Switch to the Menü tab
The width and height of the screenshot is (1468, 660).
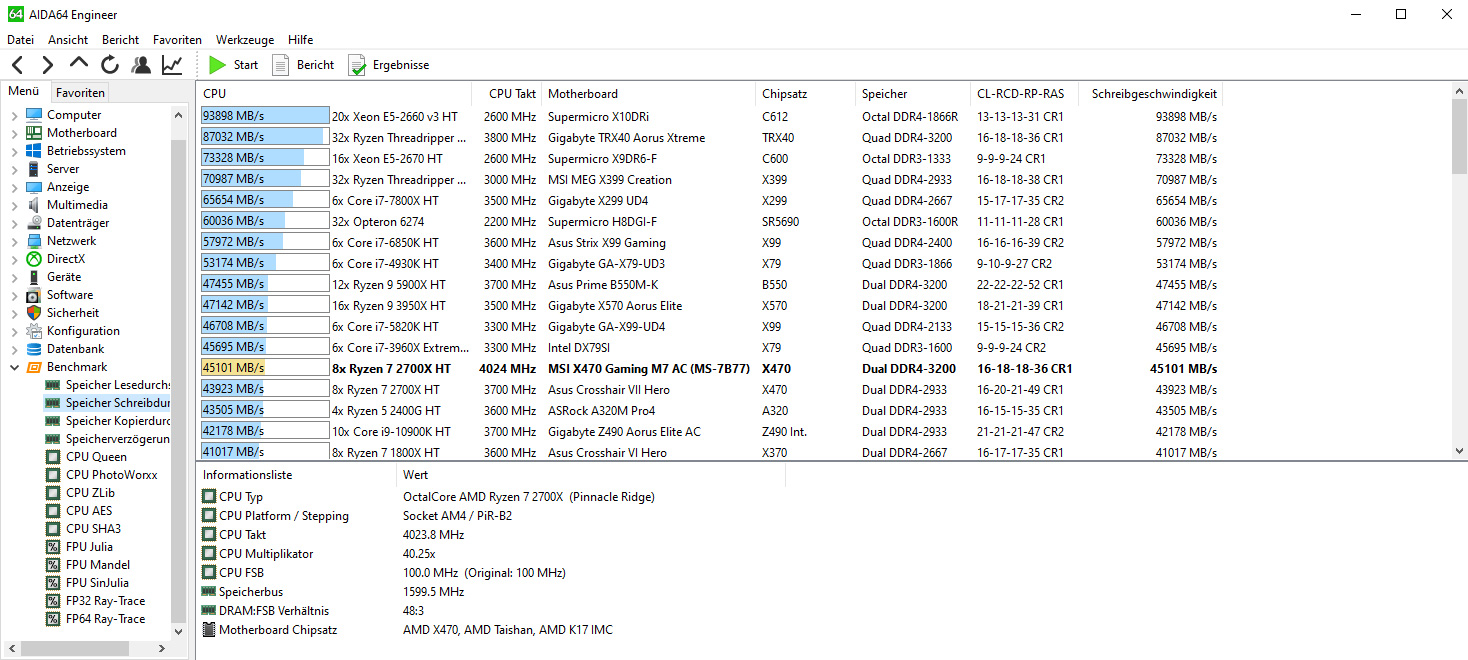click(24, 91)
